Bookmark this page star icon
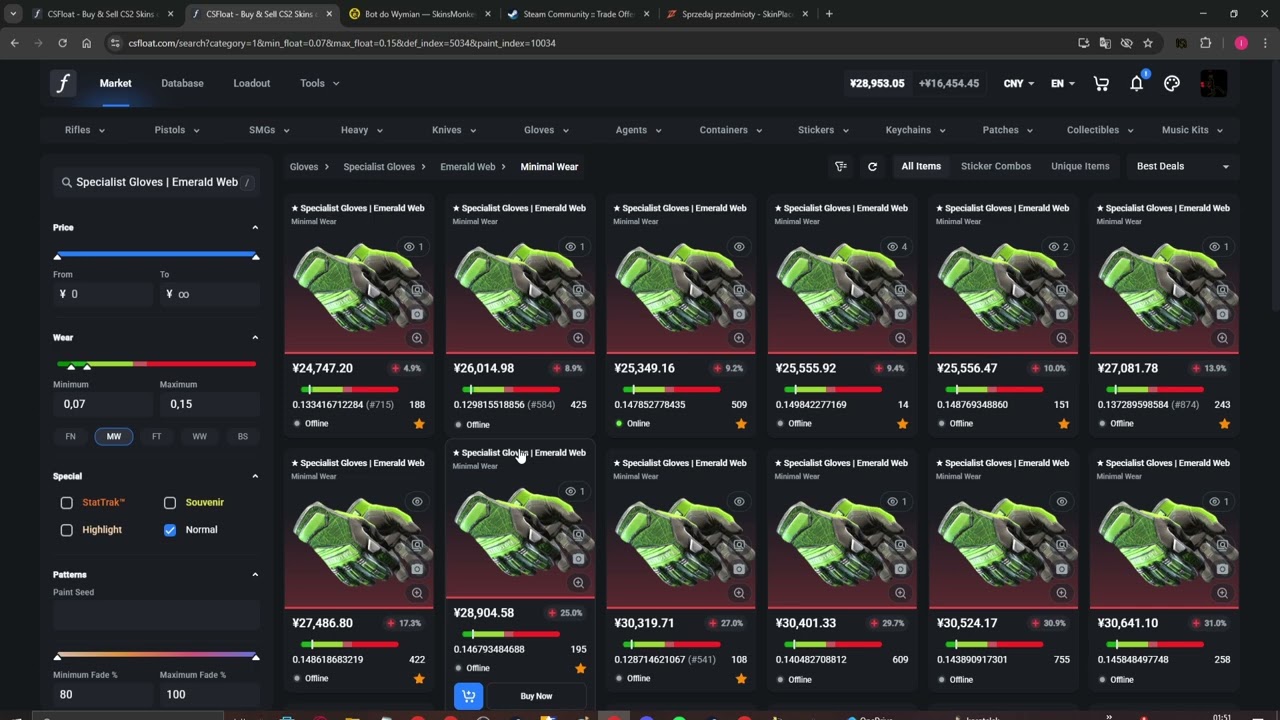 click(1148, 43)
